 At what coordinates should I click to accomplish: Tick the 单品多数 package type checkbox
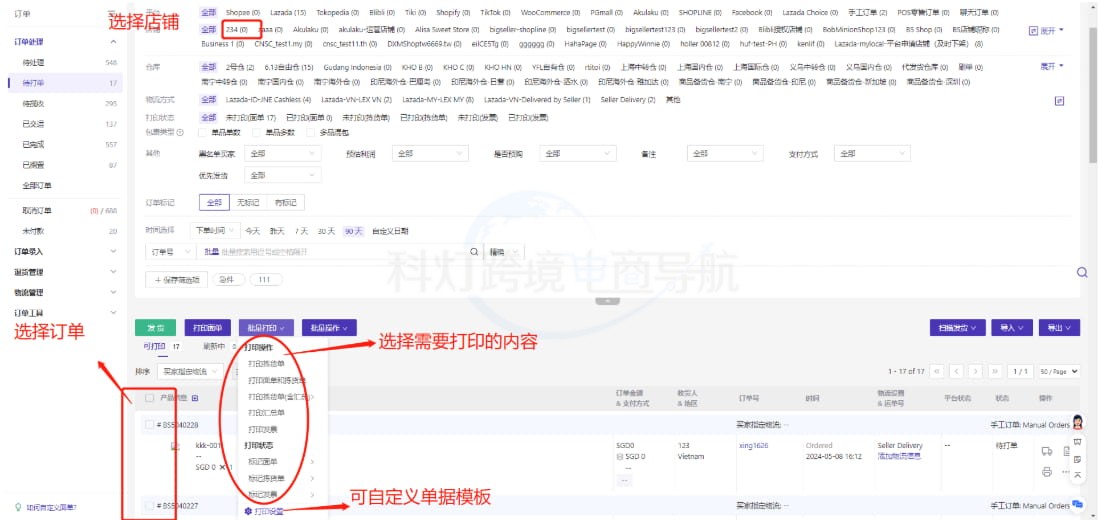tap(257, 132)
